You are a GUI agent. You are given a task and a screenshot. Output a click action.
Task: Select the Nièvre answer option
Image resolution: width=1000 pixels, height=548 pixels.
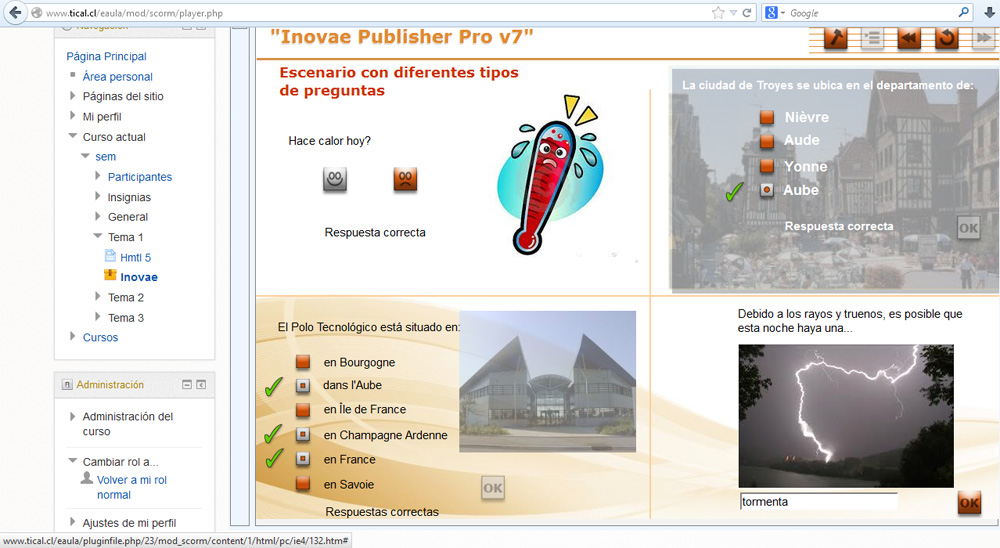coord(767,117)
